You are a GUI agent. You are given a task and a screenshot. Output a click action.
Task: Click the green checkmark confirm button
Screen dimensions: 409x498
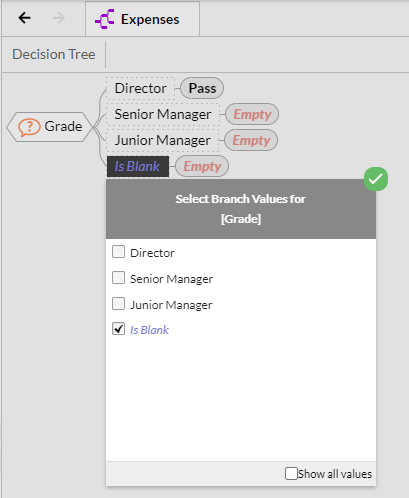(376, 179)
